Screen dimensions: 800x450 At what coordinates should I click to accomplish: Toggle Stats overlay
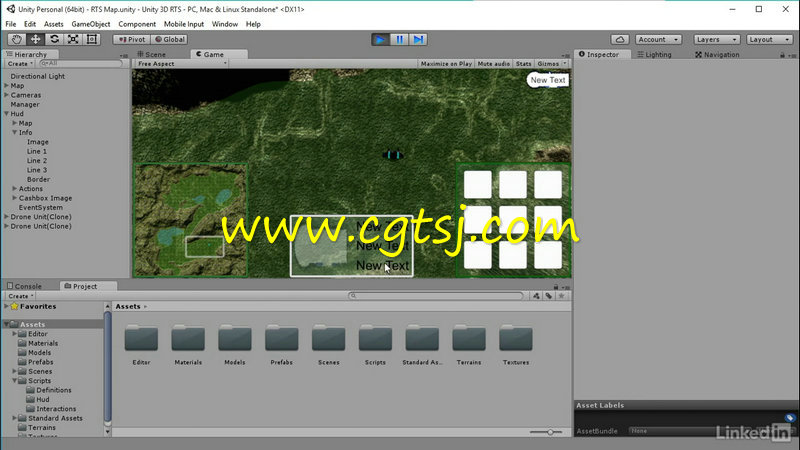523,64
